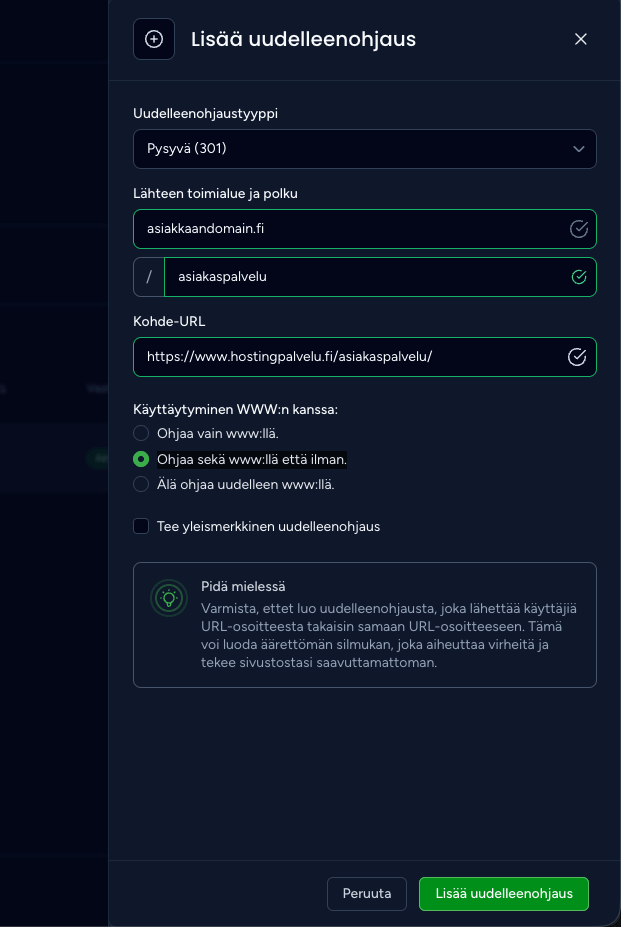Screen dimensions: 621x927
Task: Enable Tee yleismerkkinen uudelleenohjaus checkbox
Action: coord(141,526)
